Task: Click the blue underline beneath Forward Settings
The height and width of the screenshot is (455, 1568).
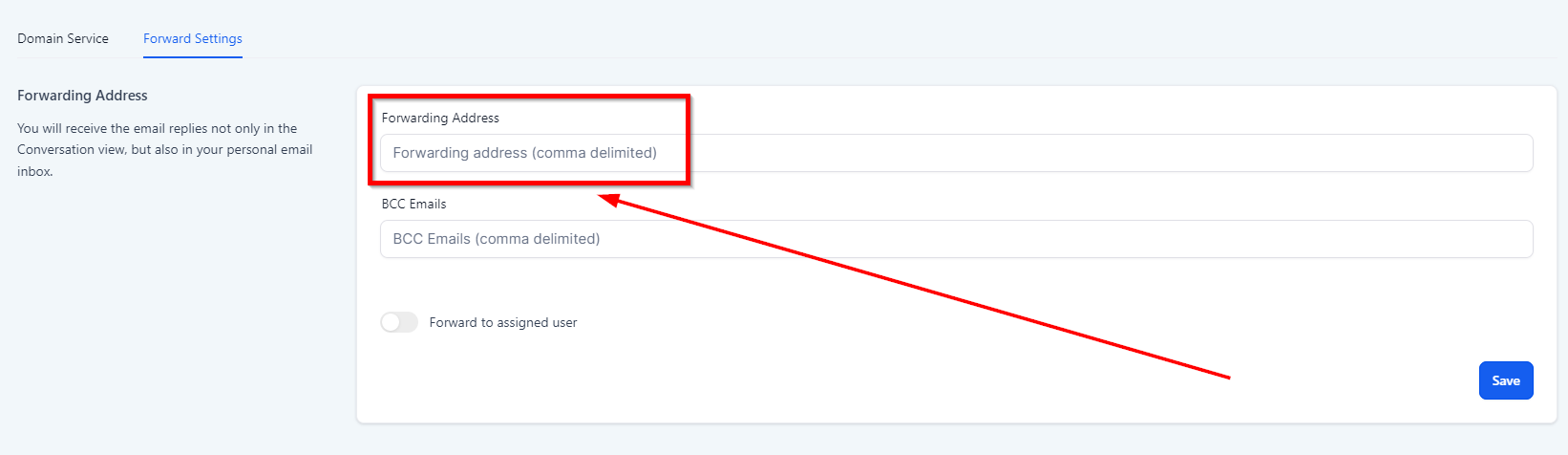Action: 193,57
